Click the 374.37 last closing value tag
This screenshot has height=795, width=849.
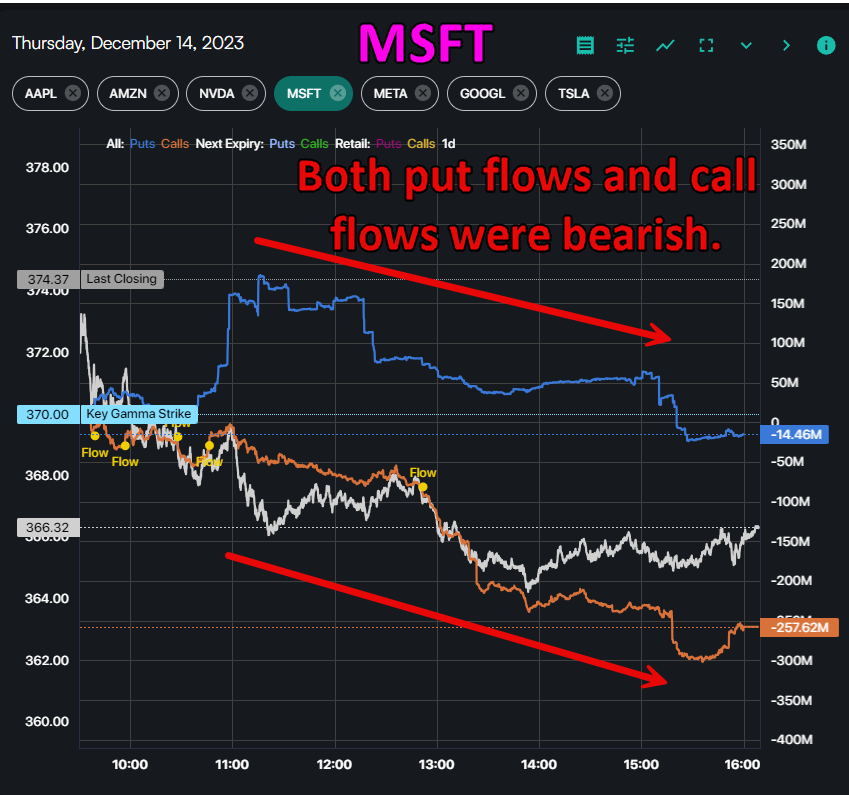point(48,279)
